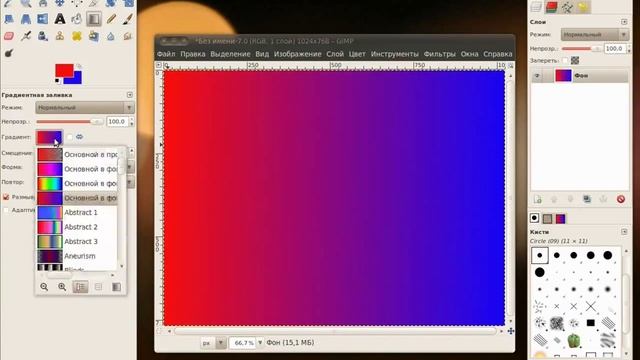Switch gradient popup to list view
640x360 pixels.
pyautogui.click(x=80, y=287)
